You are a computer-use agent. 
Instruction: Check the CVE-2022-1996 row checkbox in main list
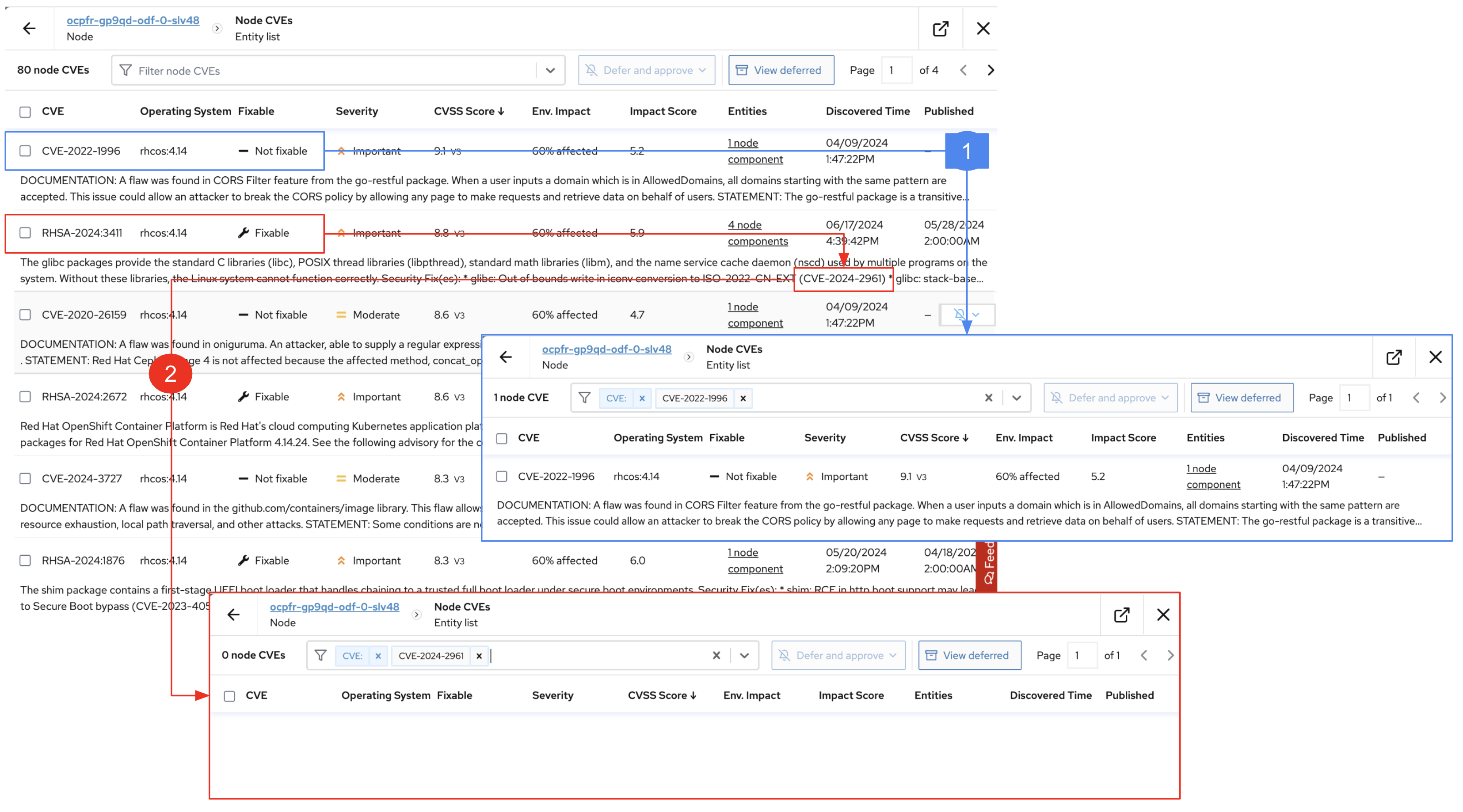click(25, 151)
